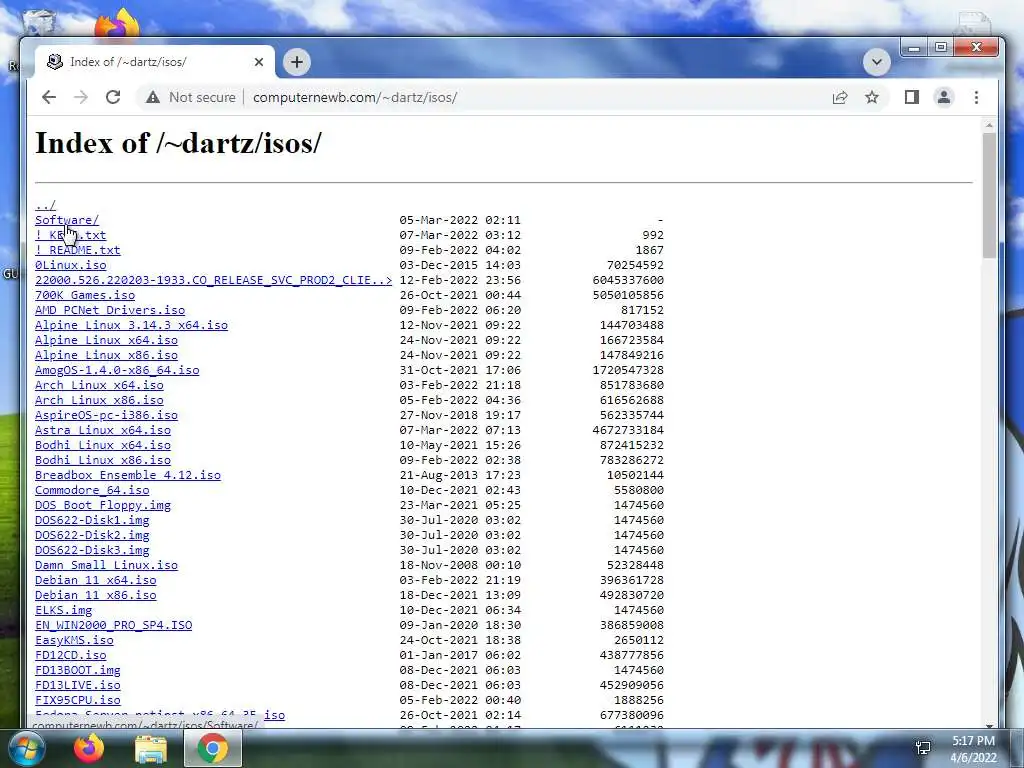Screen dimensions: 1024x768
Task: Open the Chrome profile menu
Action: point(944,97)
